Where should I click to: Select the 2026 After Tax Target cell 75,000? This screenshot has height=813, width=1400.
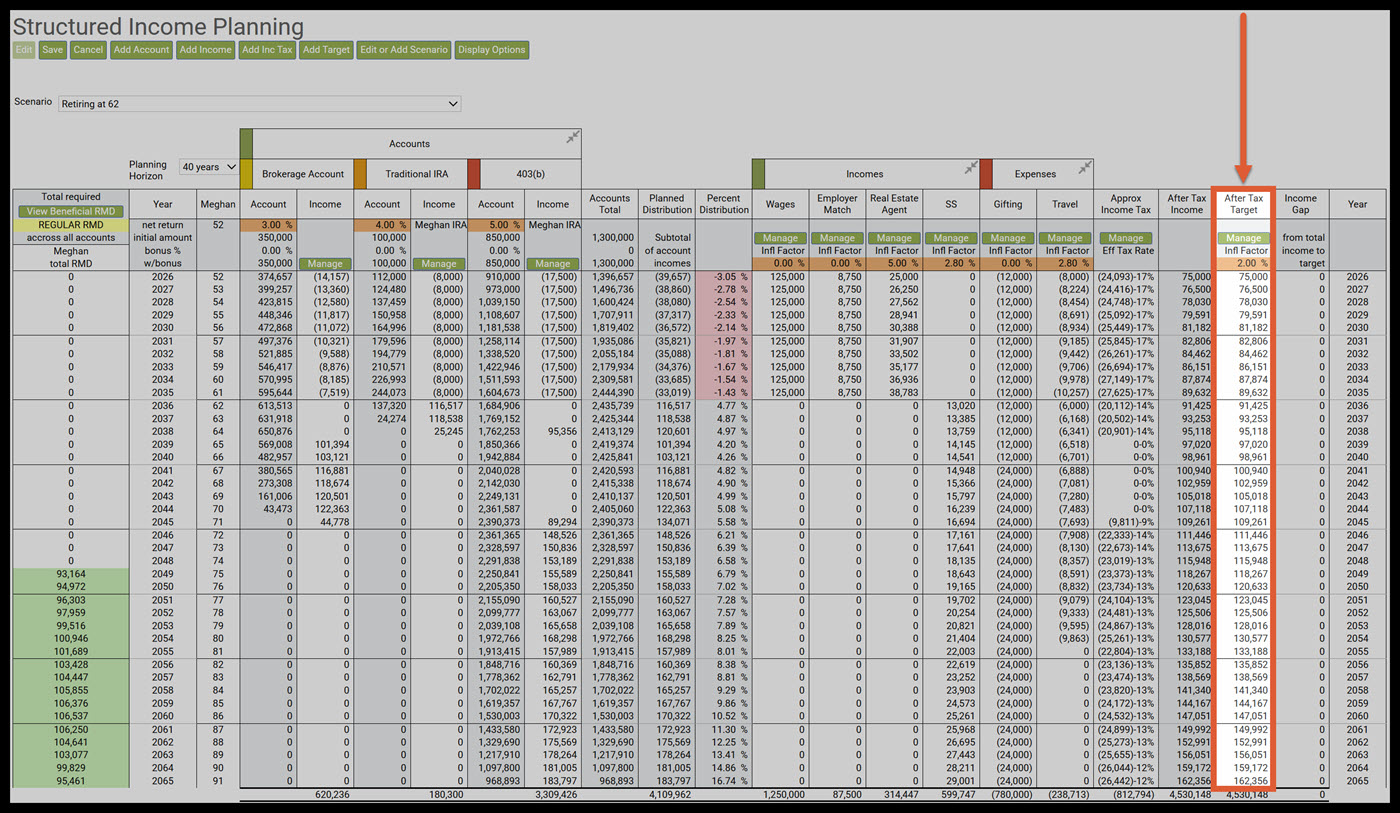coord(1244,277)
